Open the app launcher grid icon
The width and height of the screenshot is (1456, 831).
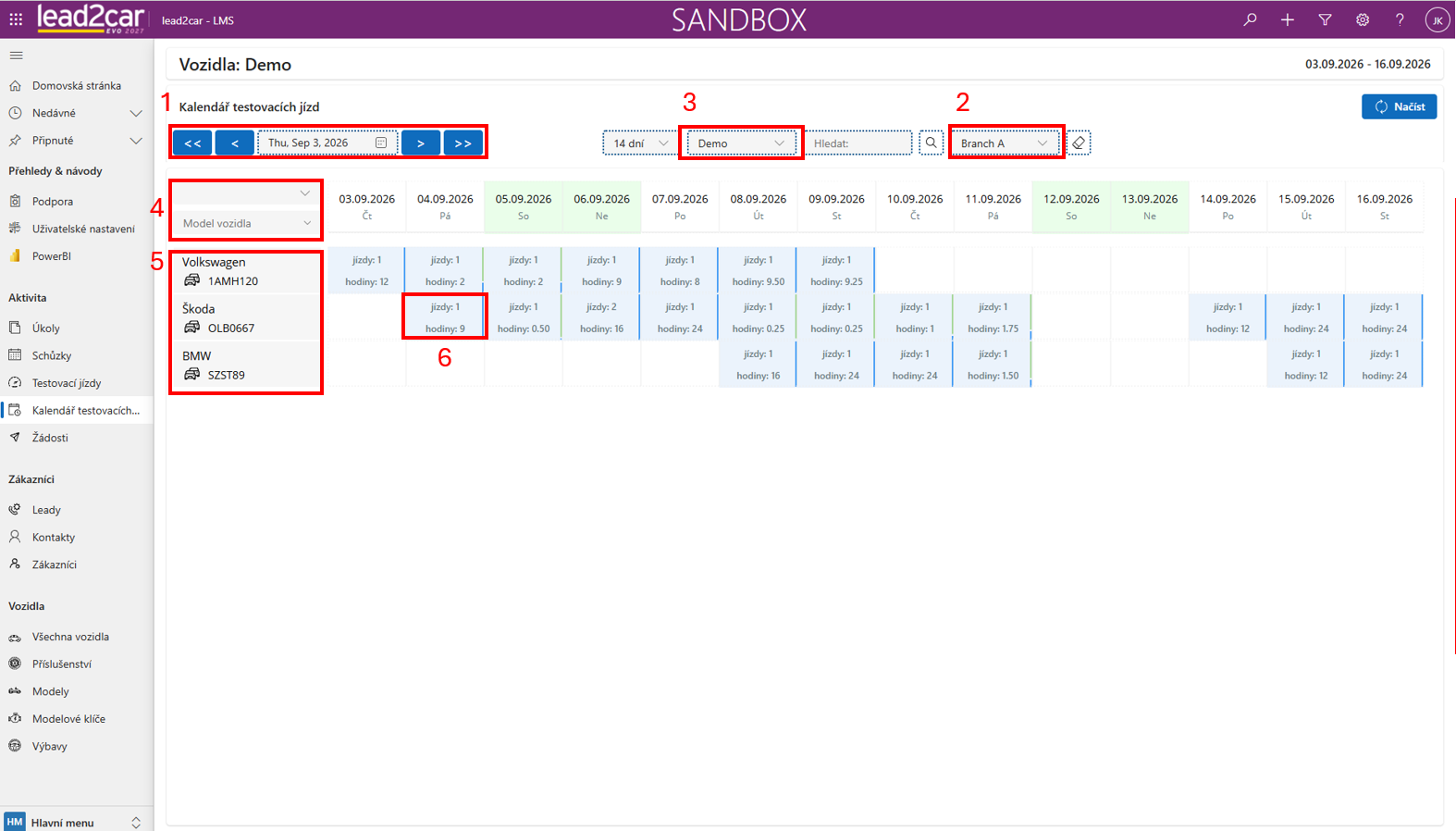pos(16,19)
